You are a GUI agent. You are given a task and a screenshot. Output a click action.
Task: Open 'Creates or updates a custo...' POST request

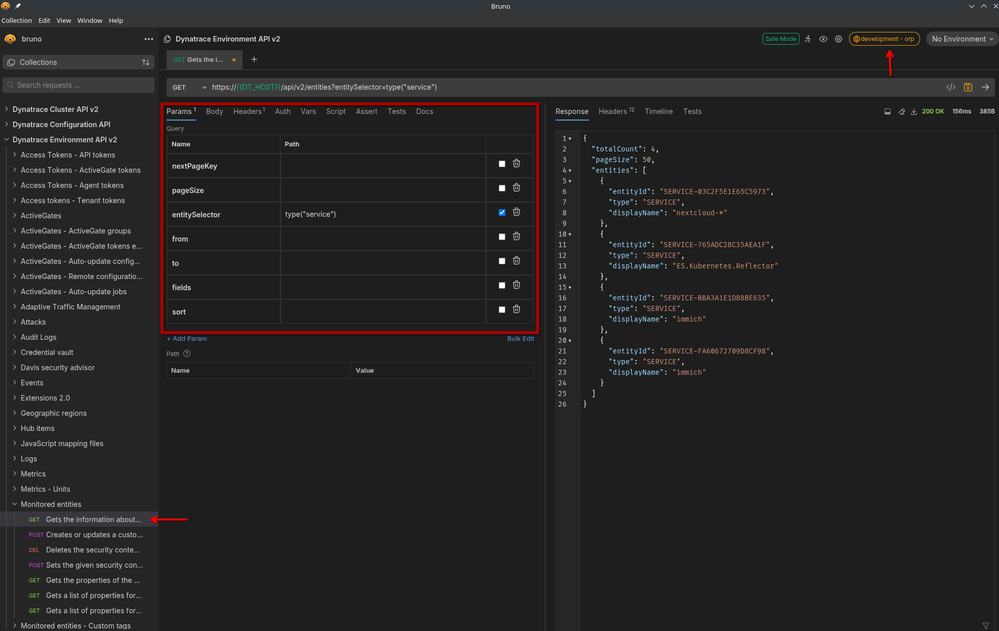point(85,535)
